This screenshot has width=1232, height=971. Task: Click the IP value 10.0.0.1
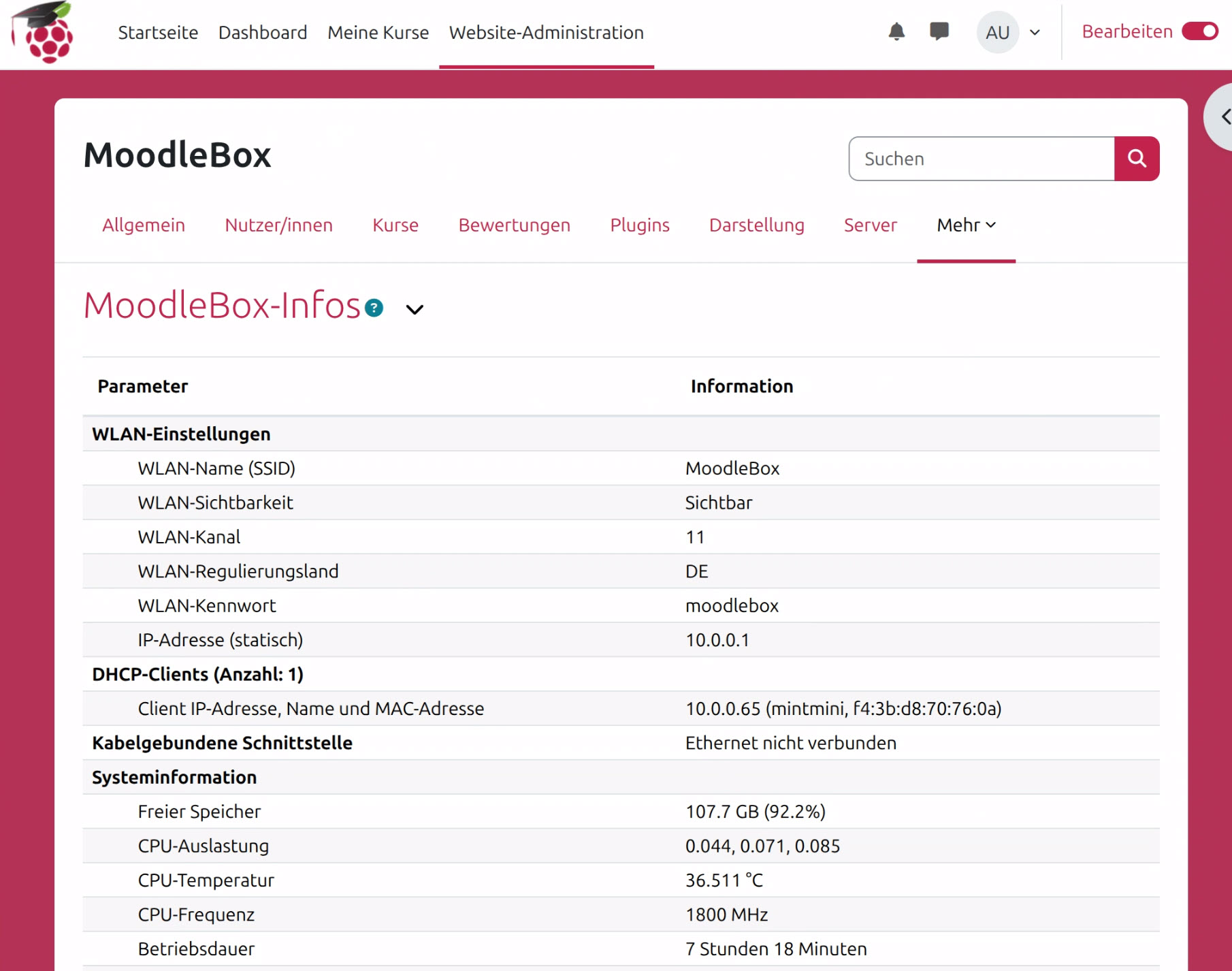click(717, 640)
